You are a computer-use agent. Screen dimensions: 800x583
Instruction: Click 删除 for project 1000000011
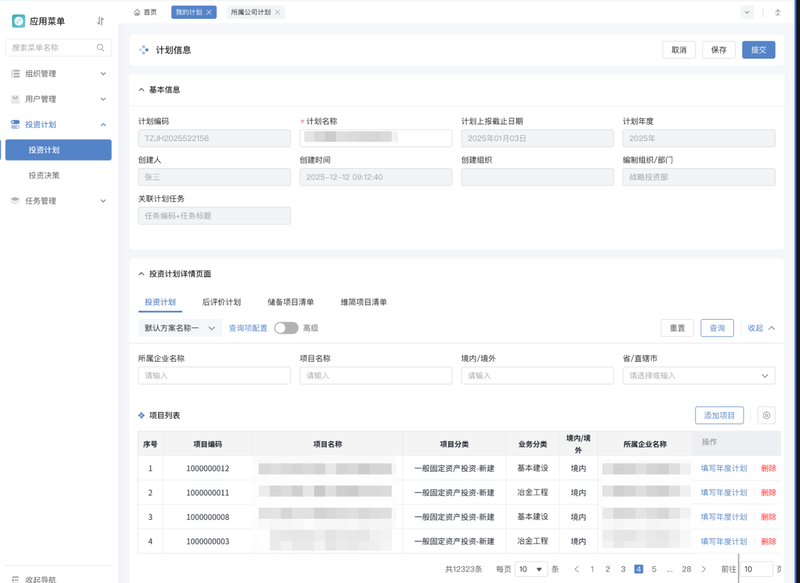768,493
